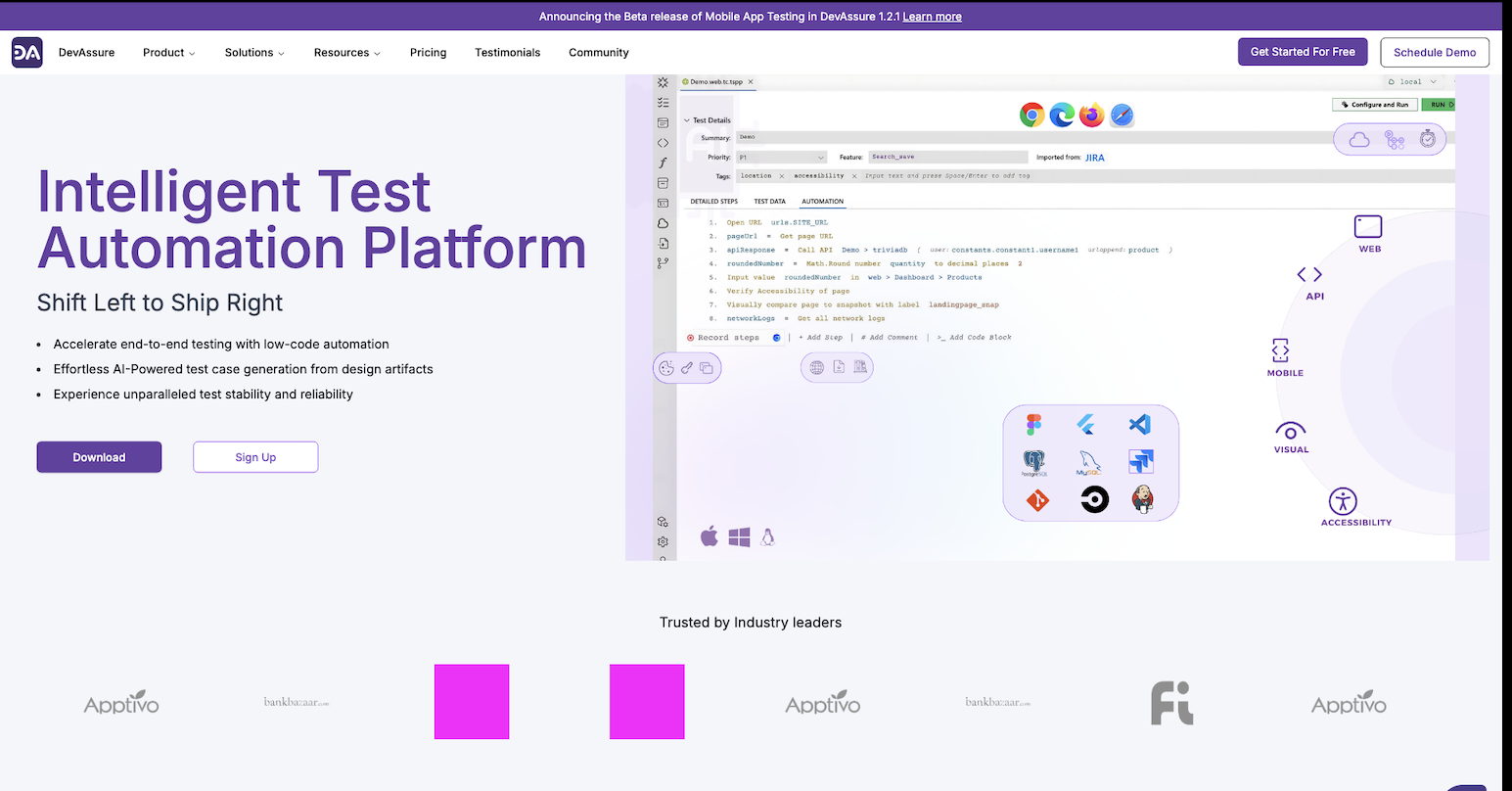
Task: Open the Resources dropdown menu
Action: pyautogui.click(x=346, y=53)
